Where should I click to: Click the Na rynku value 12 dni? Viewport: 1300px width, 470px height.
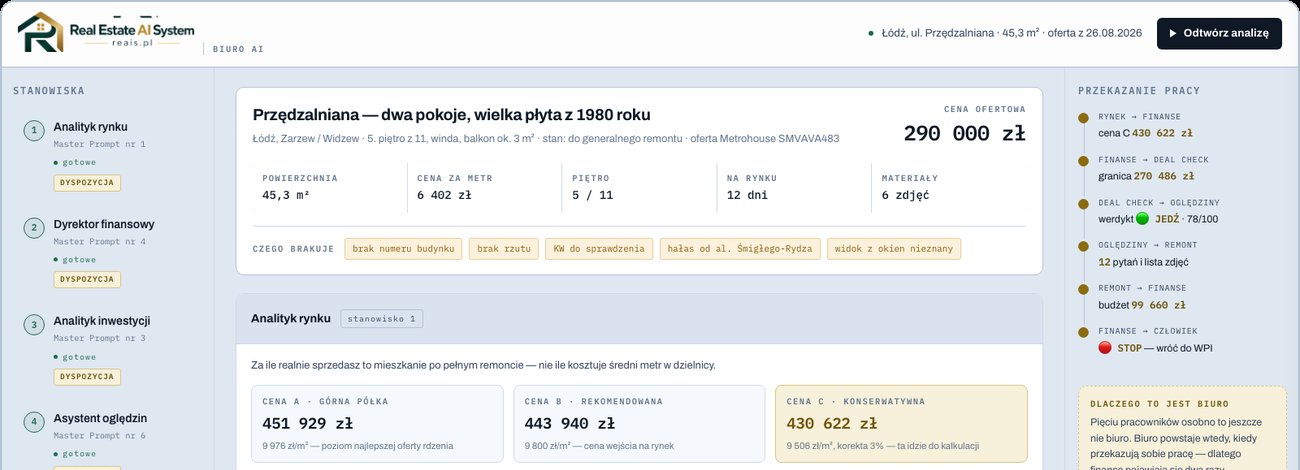coord(747,195)
